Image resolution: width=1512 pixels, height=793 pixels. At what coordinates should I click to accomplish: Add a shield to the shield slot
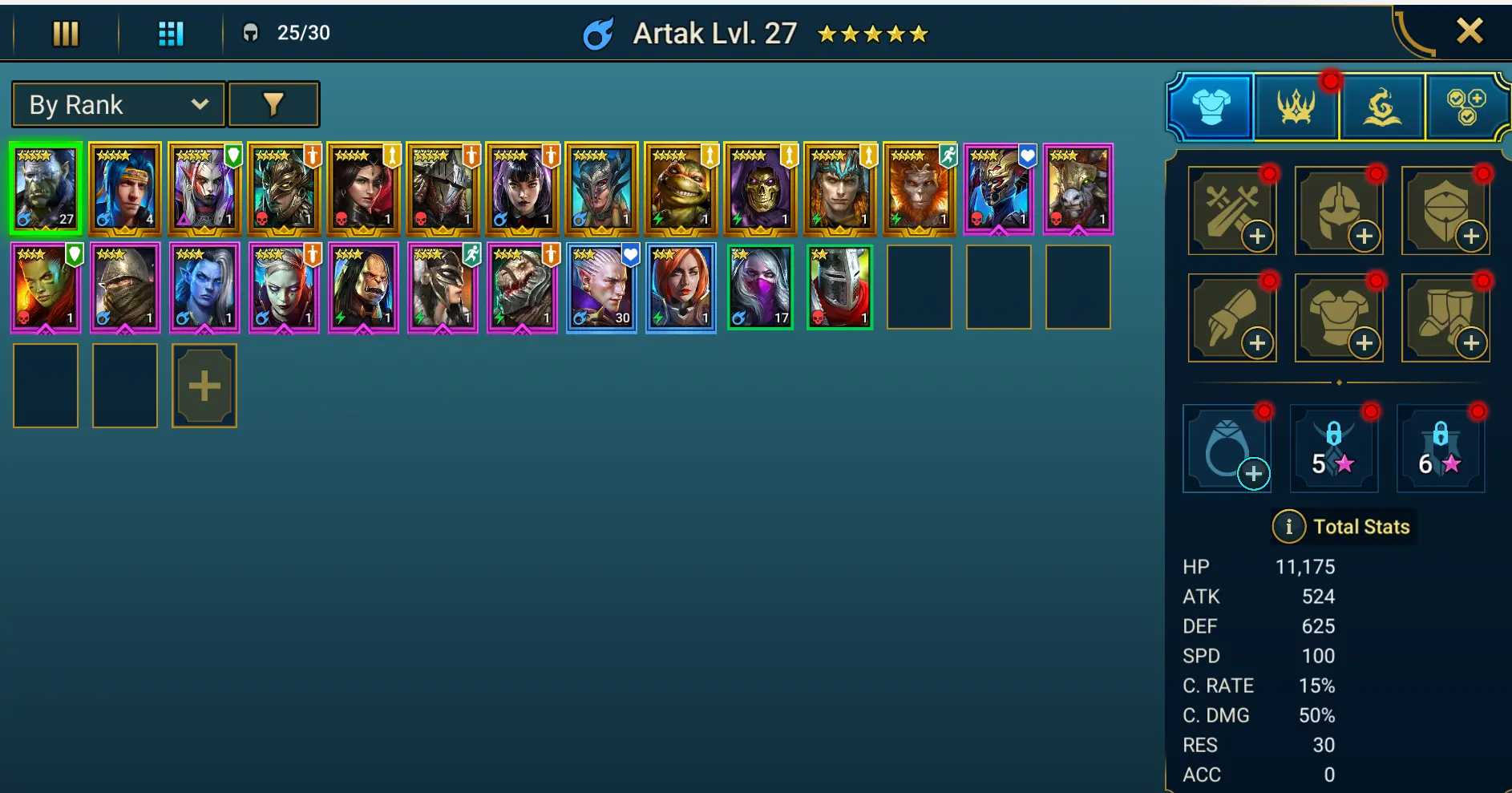pyautogui.click(x=1445, y=211)
